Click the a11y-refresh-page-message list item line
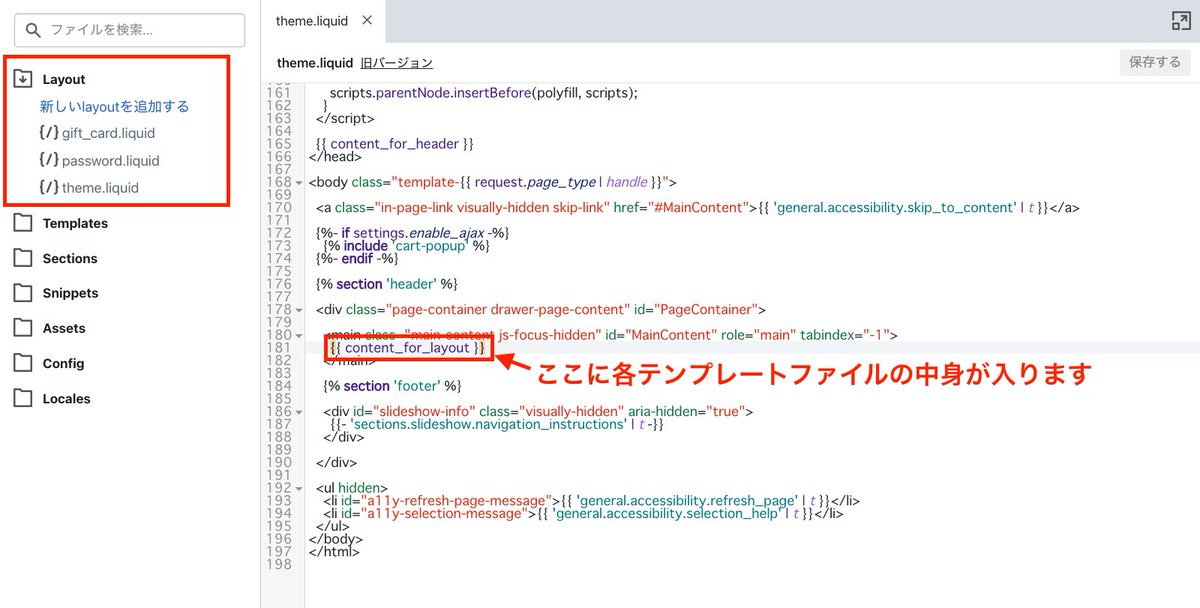 tap(591, 500)
